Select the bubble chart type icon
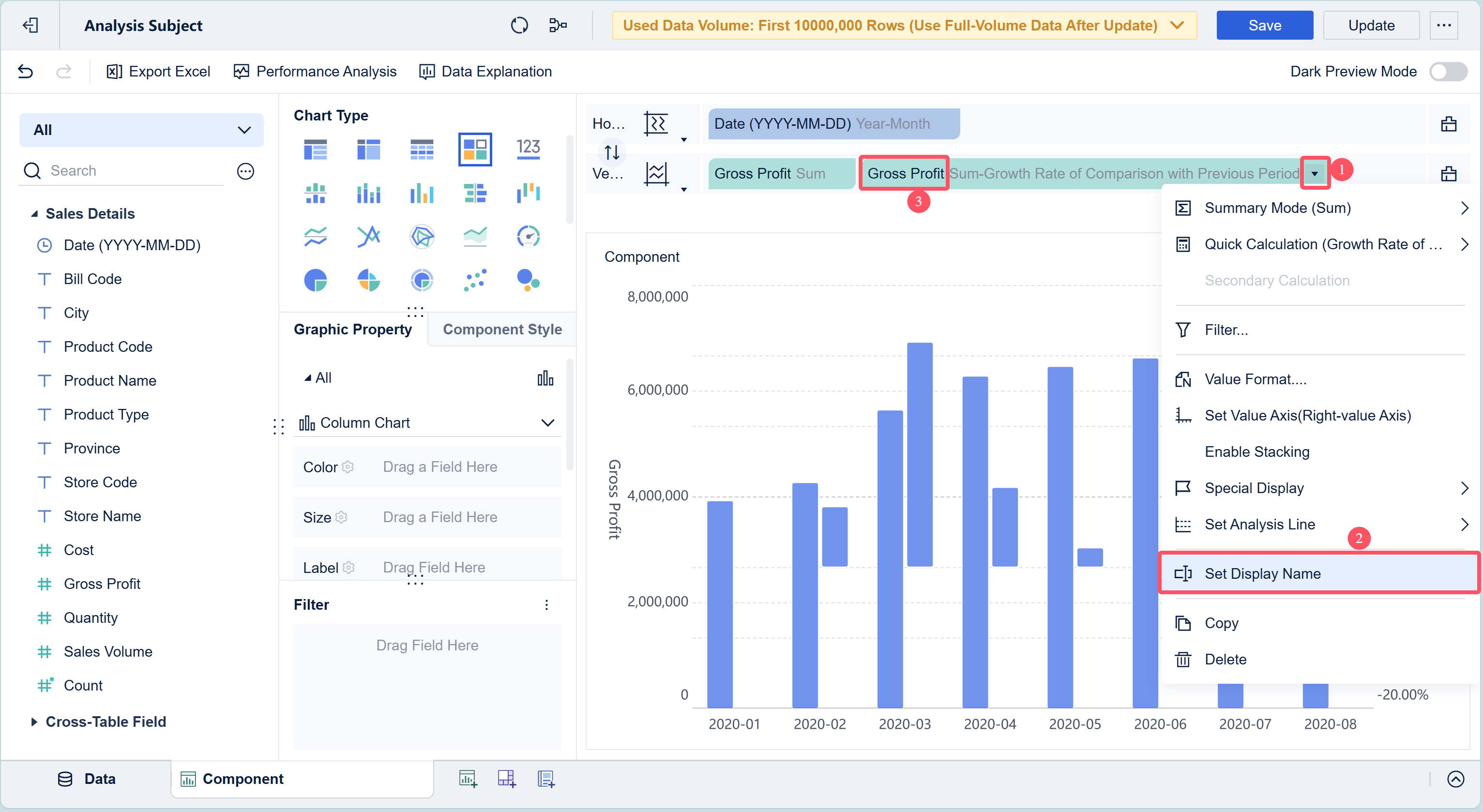The image size is (1483, 812). point(528,280)
